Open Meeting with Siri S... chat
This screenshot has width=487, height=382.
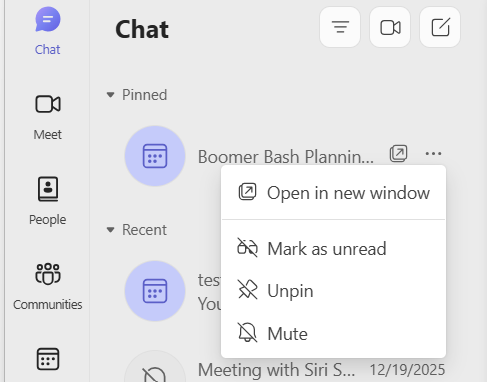276,370
